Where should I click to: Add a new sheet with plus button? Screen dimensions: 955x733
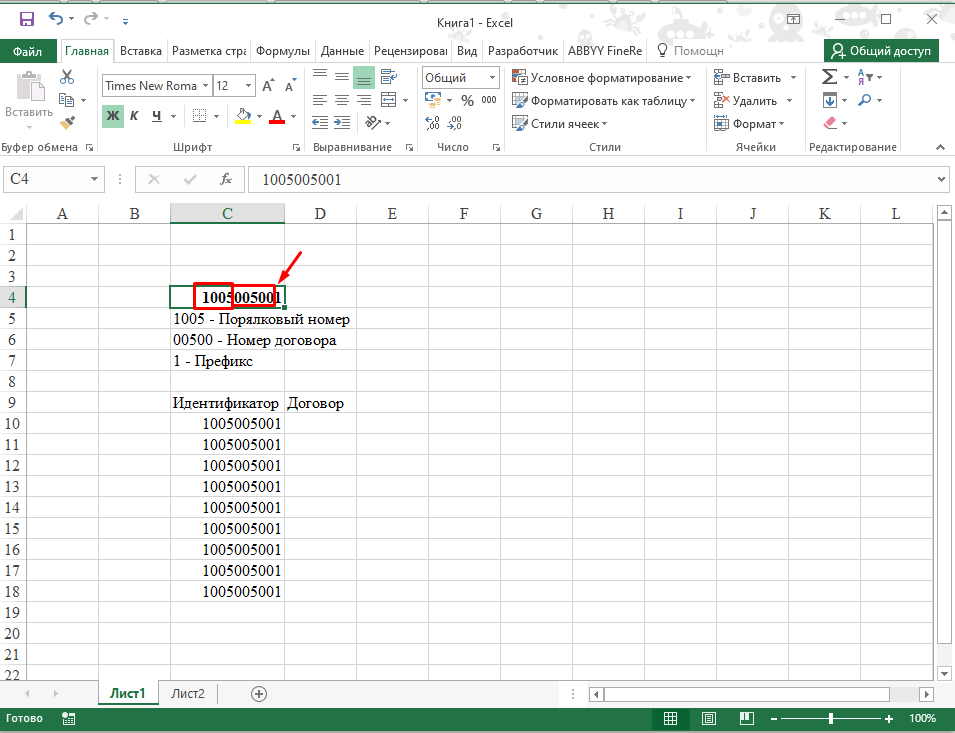coord(259,693)
